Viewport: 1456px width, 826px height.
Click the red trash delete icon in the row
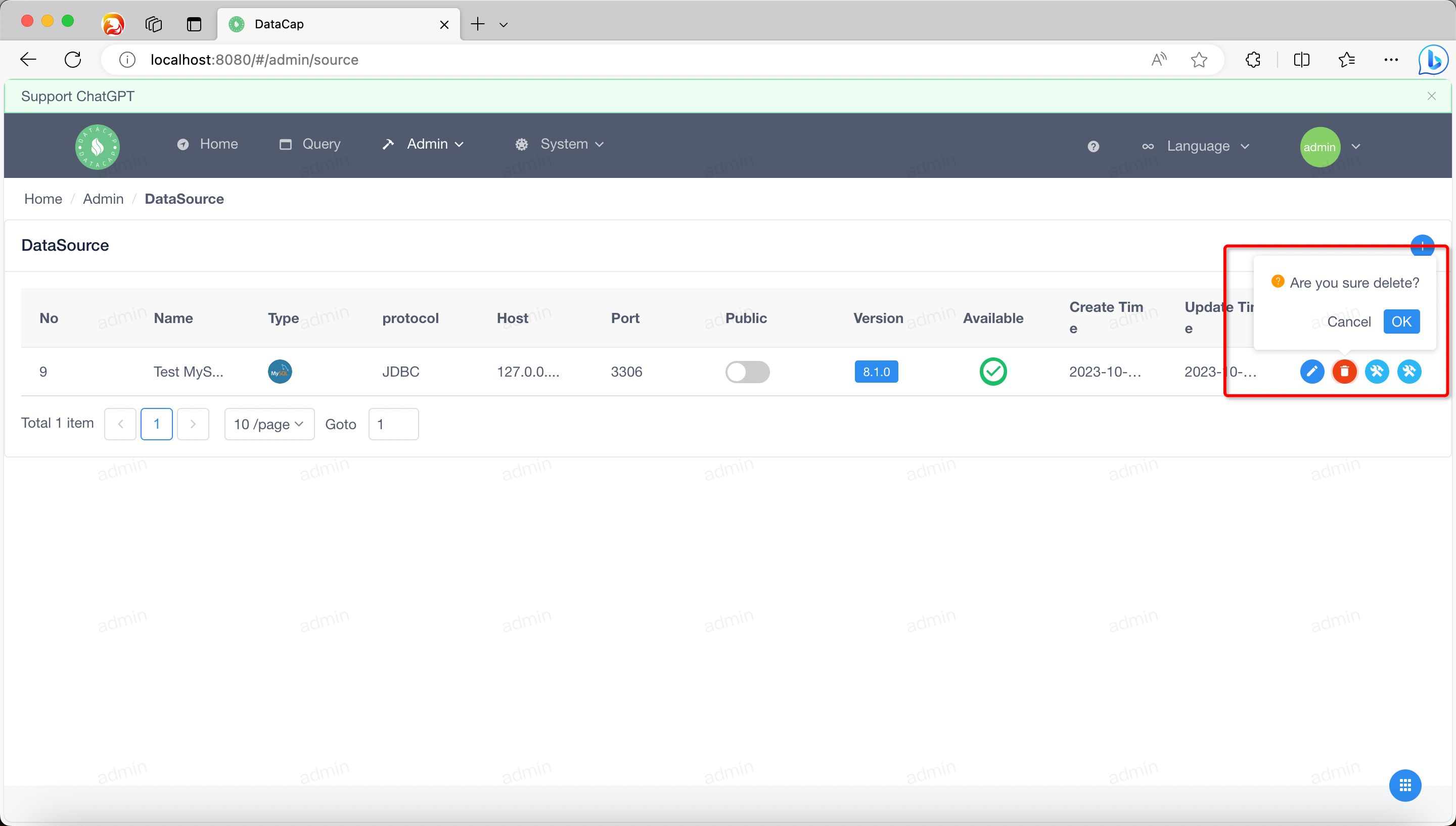pos(1344,372)
